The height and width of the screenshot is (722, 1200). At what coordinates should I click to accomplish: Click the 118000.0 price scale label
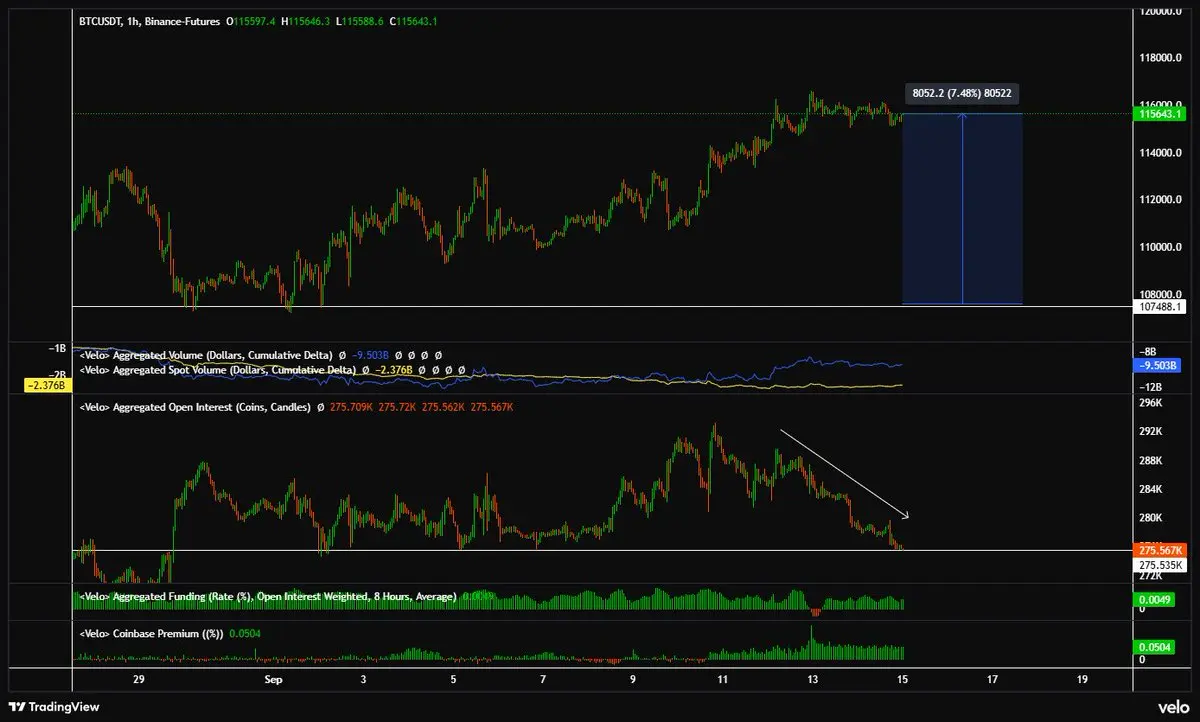point(1159,59)
